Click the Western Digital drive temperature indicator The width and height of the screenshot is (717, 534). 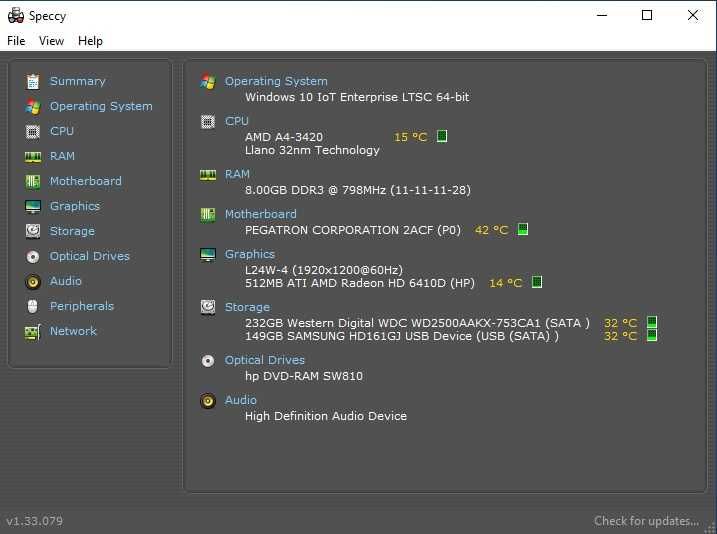tap(653, 322)
